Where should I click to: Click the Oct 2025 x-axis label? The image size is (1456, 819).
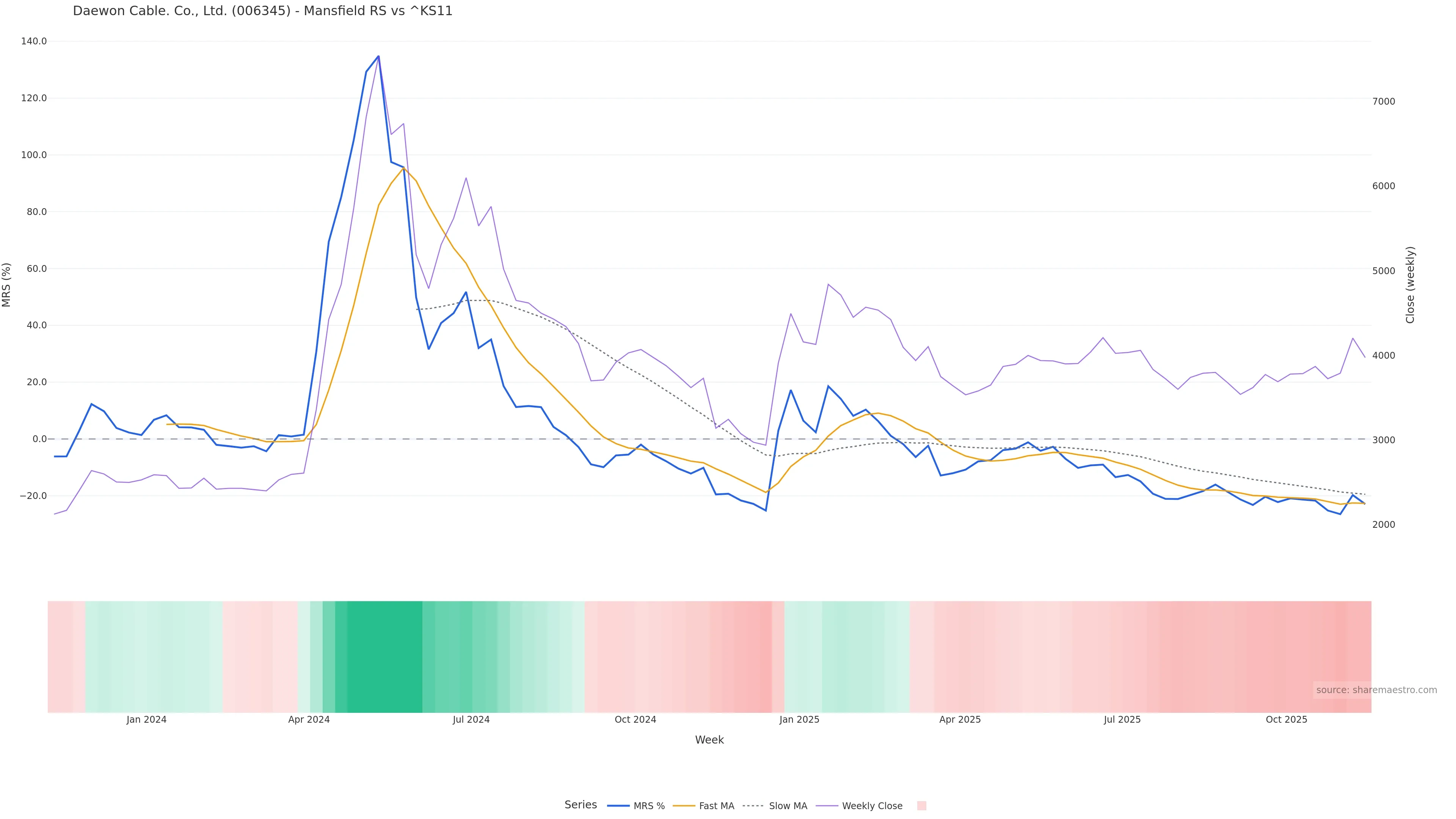click(x=1286, y=720)
